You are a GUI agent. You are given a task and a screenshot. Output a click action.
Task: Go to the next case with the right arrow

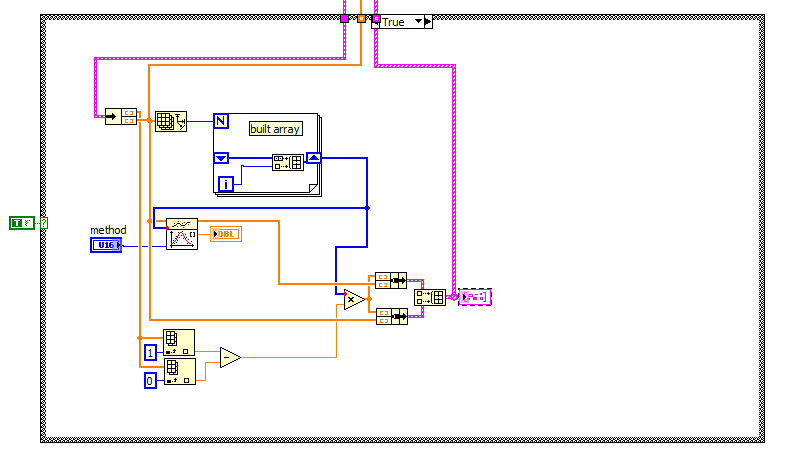428,22
